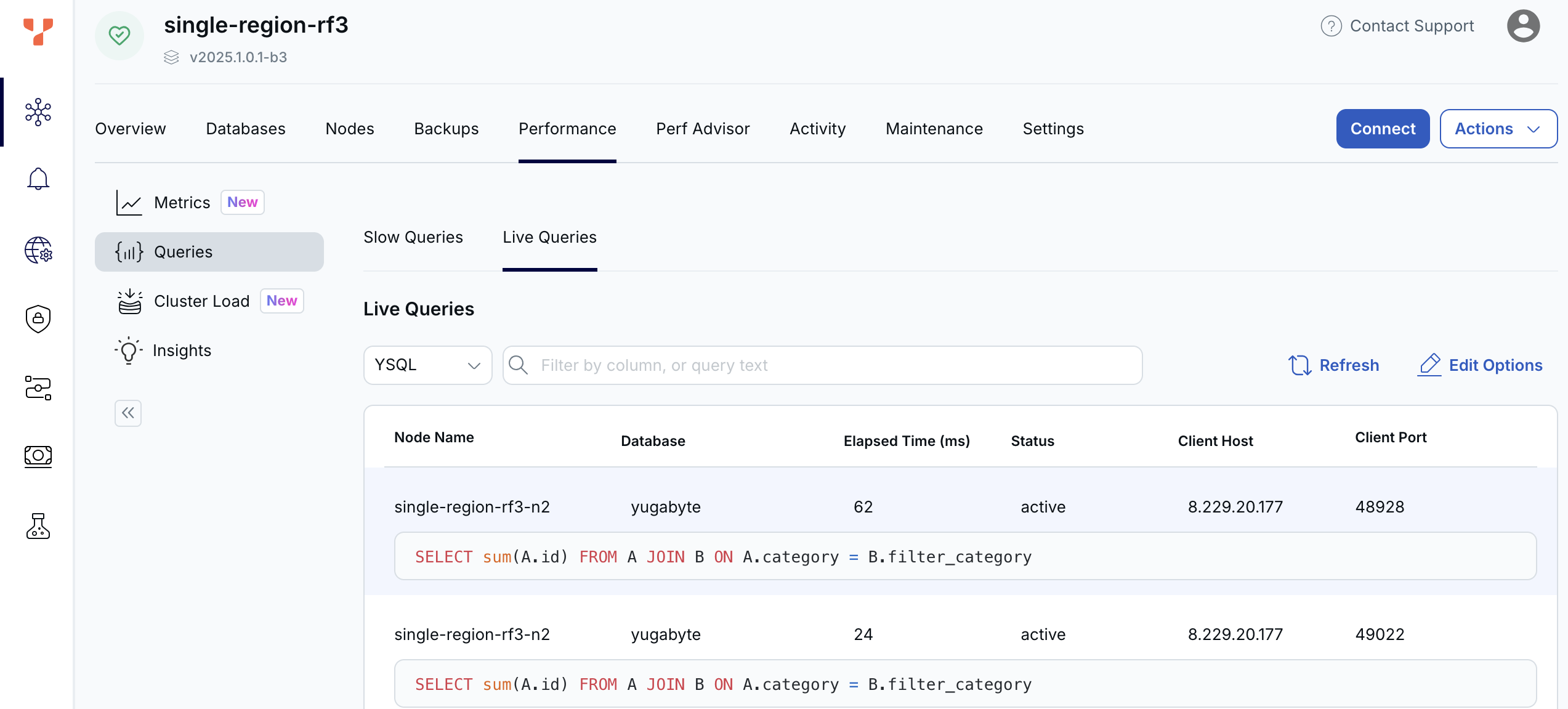Expand the Actions dropdown menu
Image resolution: width=1568 pixels, height=709 pixels.
(x=1498, y=128)
